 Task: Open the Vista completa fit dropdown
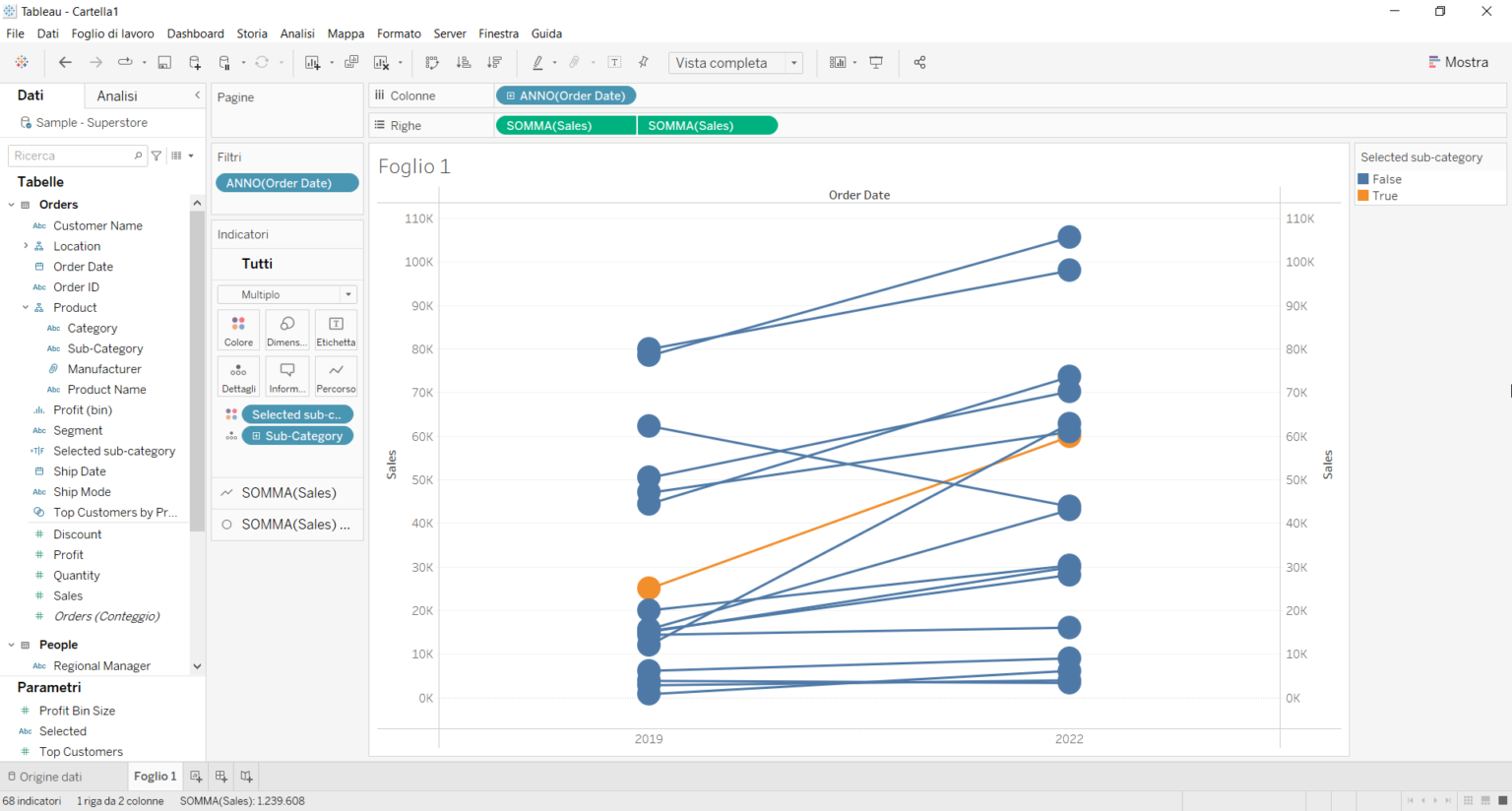pyautogui.click(x=793, y=62)
